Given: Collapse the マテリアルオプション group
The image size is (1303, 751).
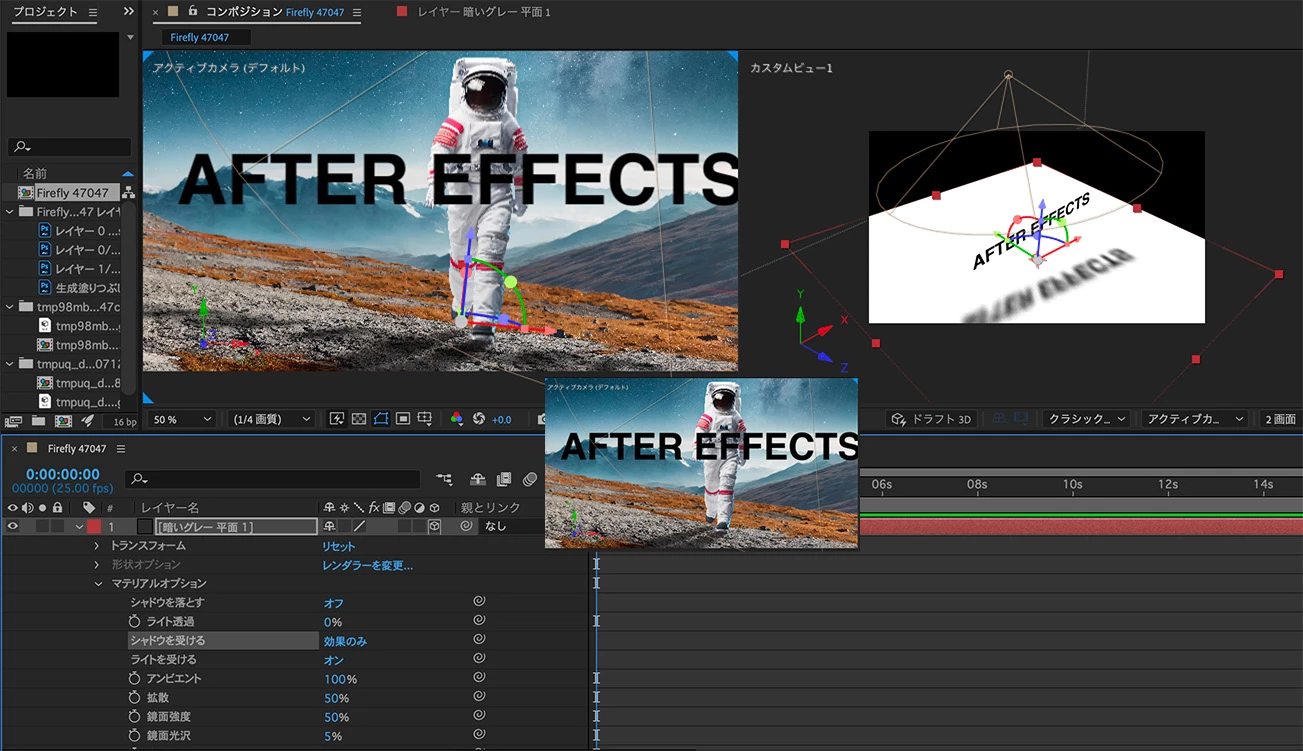Looking at the screenshot, I should tap(98, 583).
